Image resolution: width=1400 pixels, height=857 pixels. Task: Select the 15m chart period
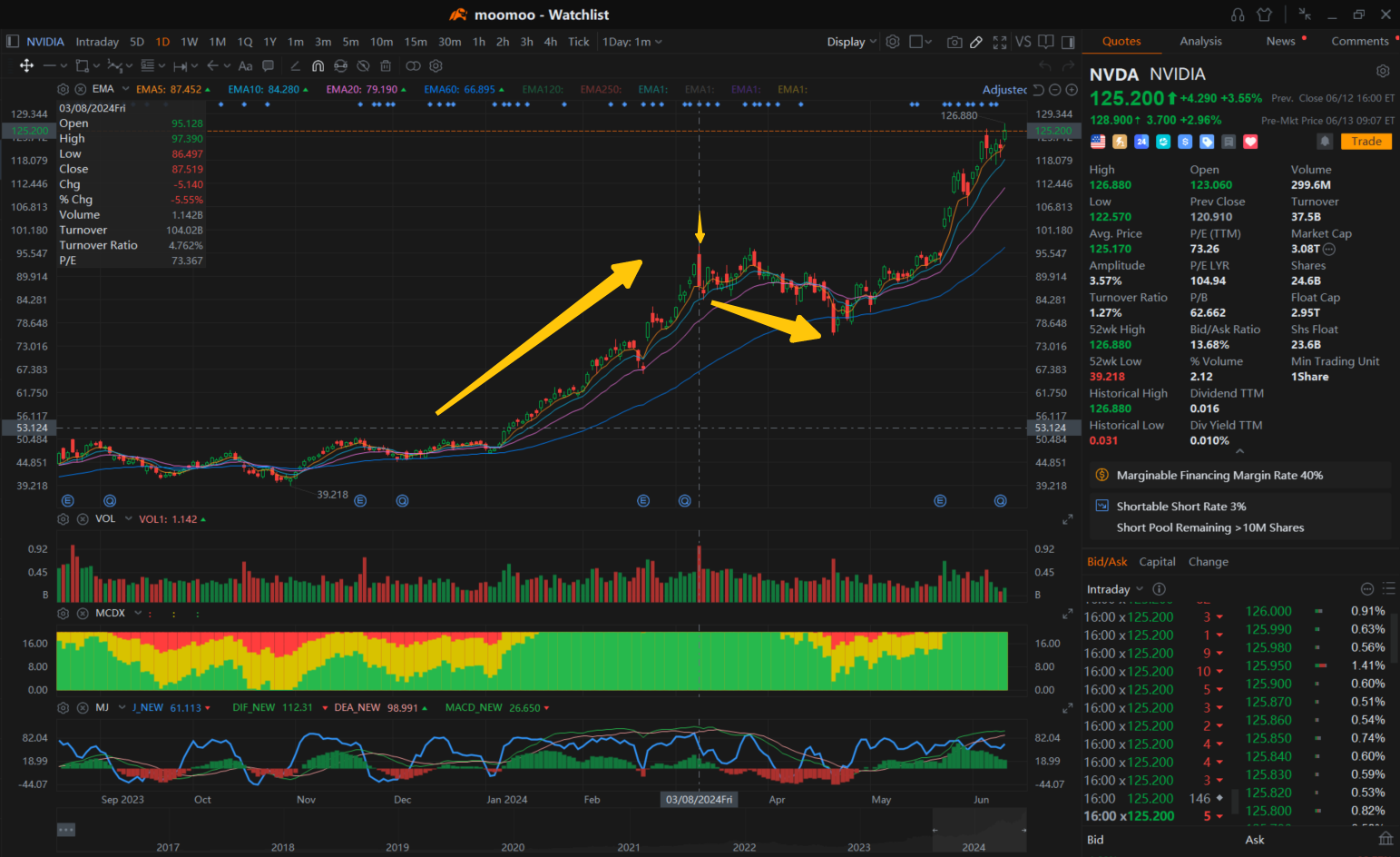pyautogui.click(x=416, y=42)
